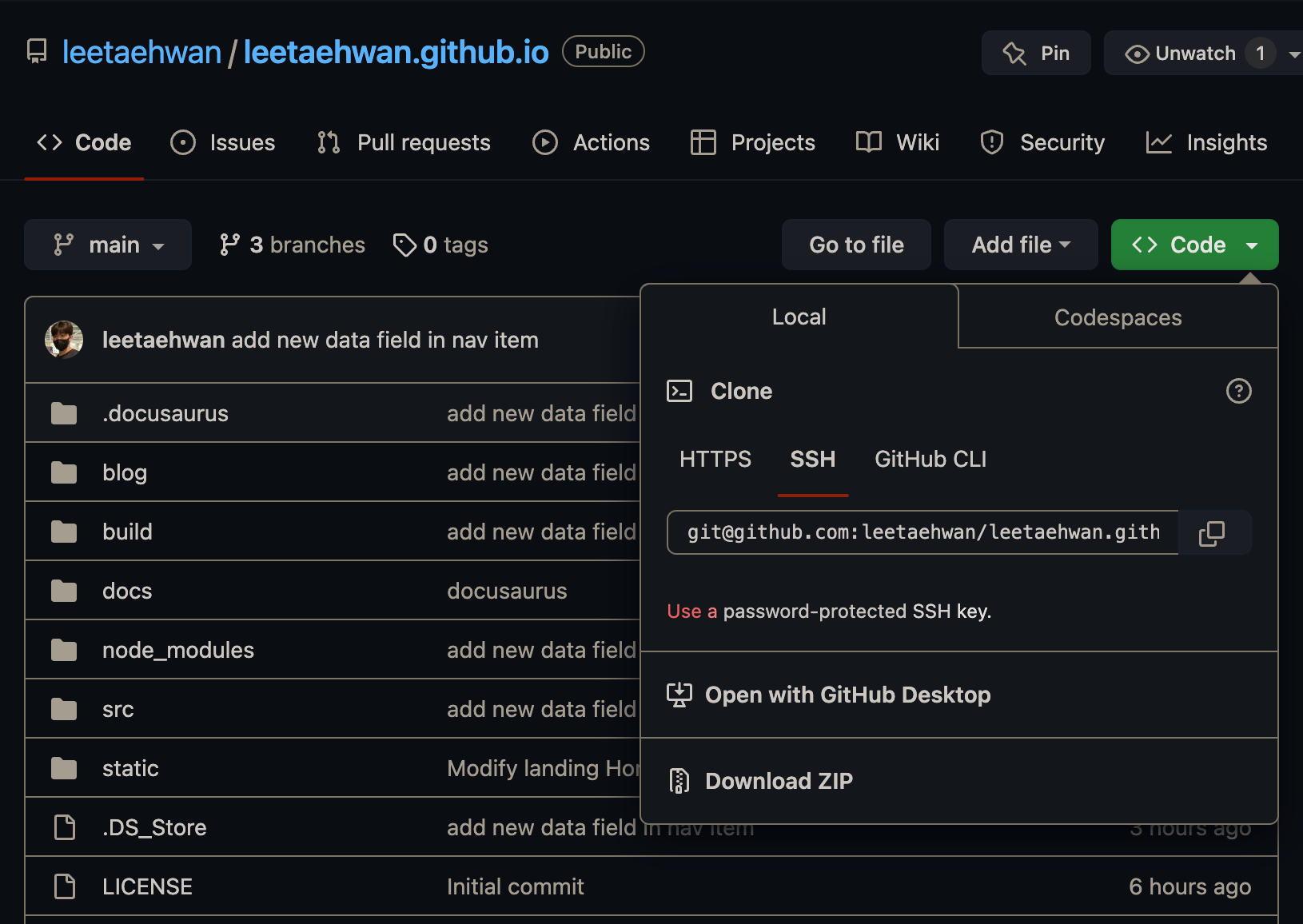Image resolution: width=1303 pixels, height=924 pixels.
Task: Click the SSH clone URL text field
Action: 922,532
